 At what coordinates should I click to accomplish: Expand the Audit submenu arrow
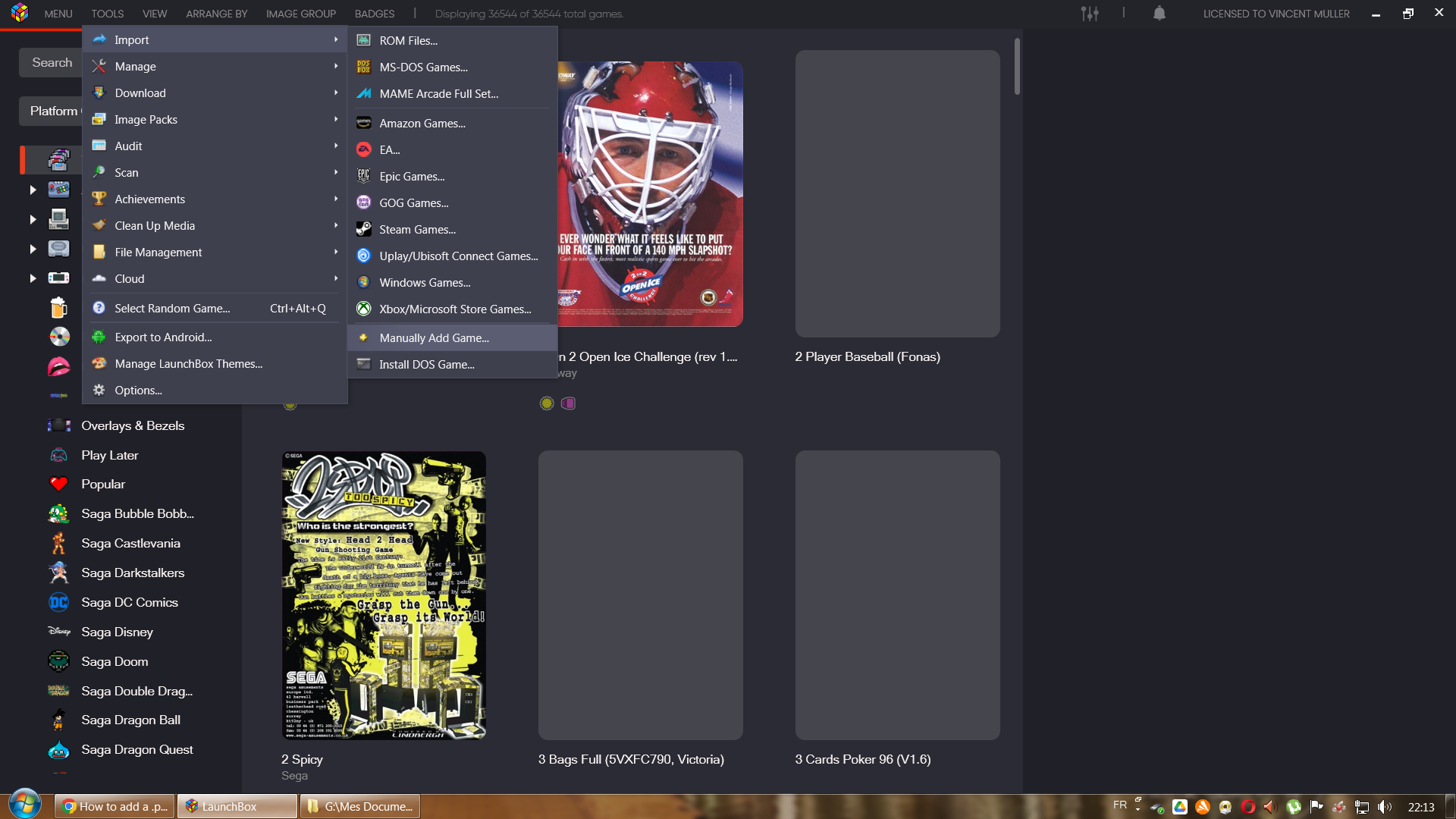(x=336, y=146)
